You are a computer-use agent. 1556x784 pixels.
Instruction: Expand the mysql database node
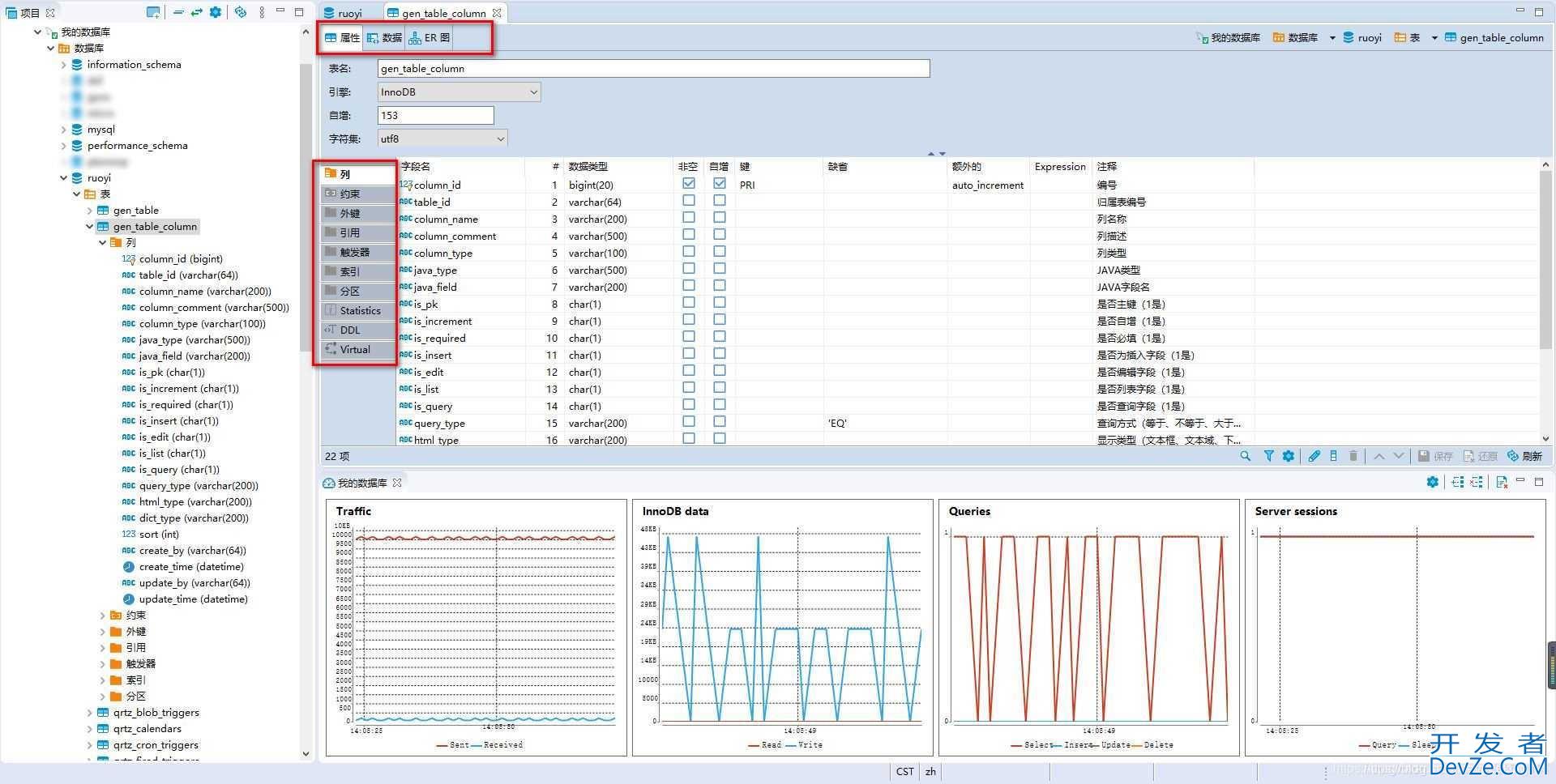[64, 130]
